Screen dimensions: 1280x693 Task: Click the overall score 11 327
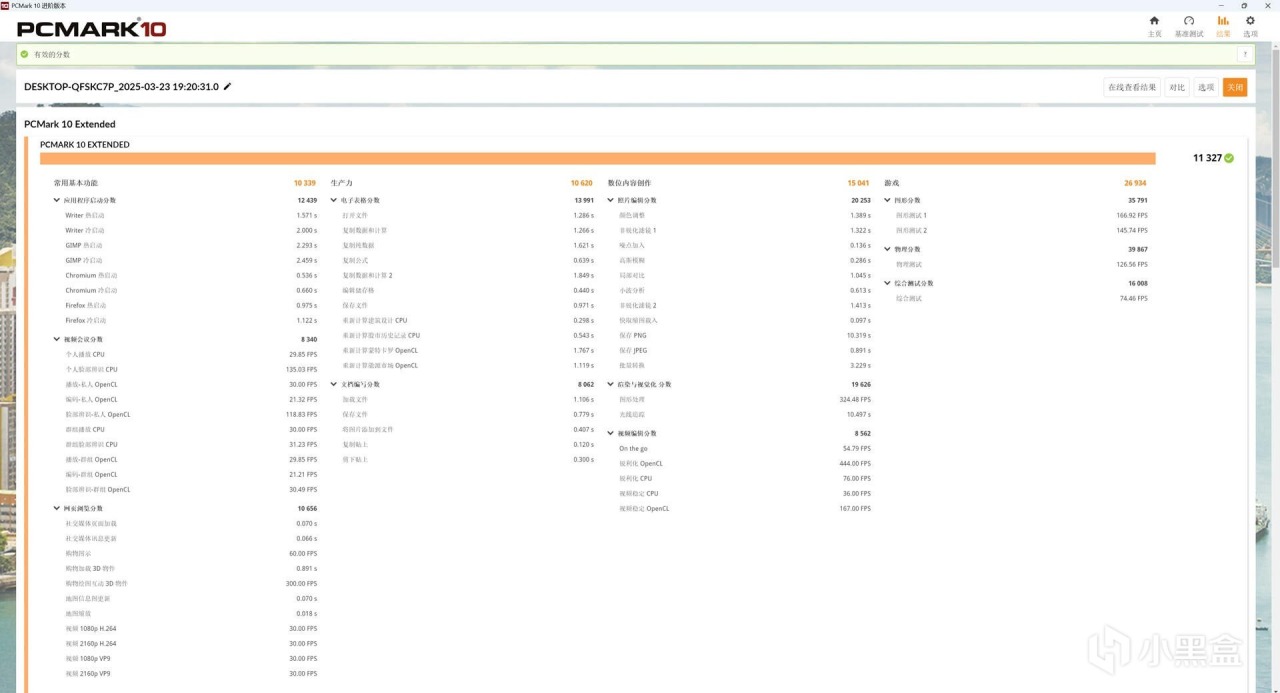tap(1207, 158)
